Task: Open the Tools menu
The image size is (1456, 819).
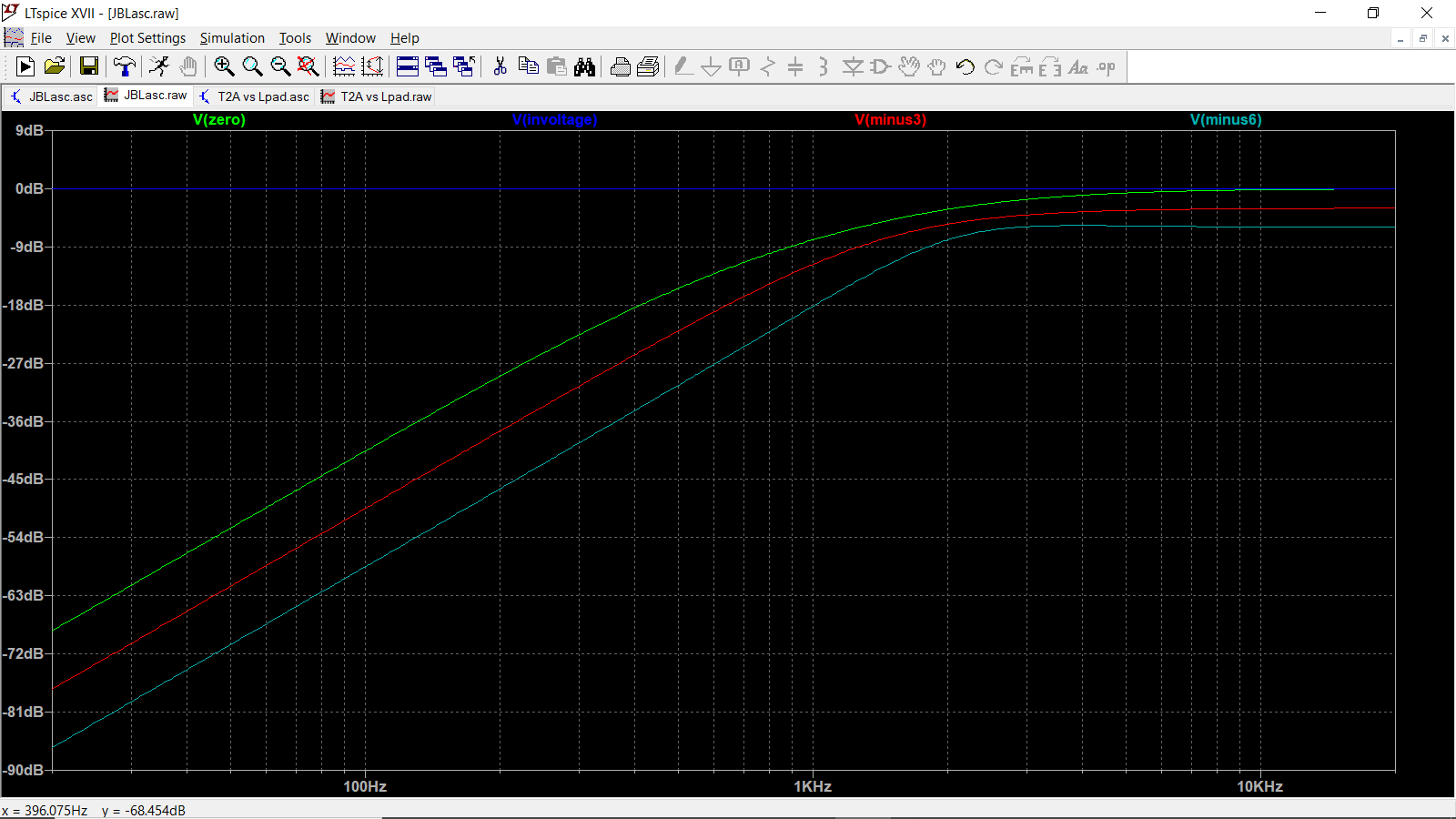Action: pos(295,38)
